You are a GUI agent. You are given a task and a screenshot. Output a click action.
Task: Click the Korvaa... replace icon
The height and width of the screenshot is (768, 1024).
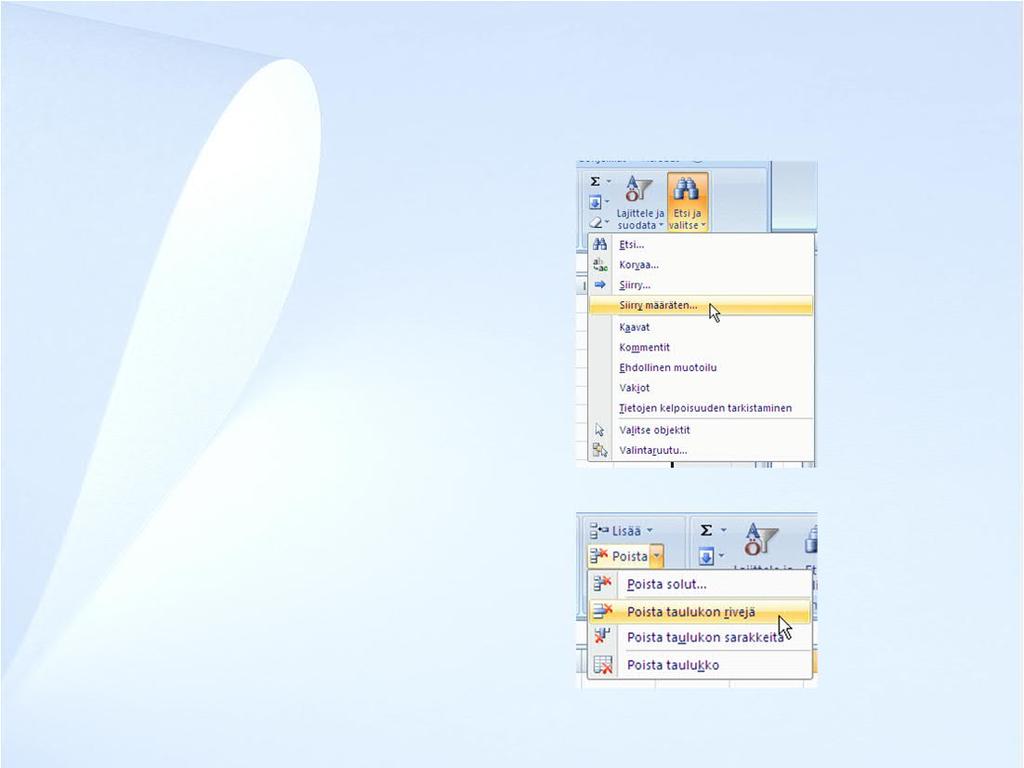click(600, 264)
